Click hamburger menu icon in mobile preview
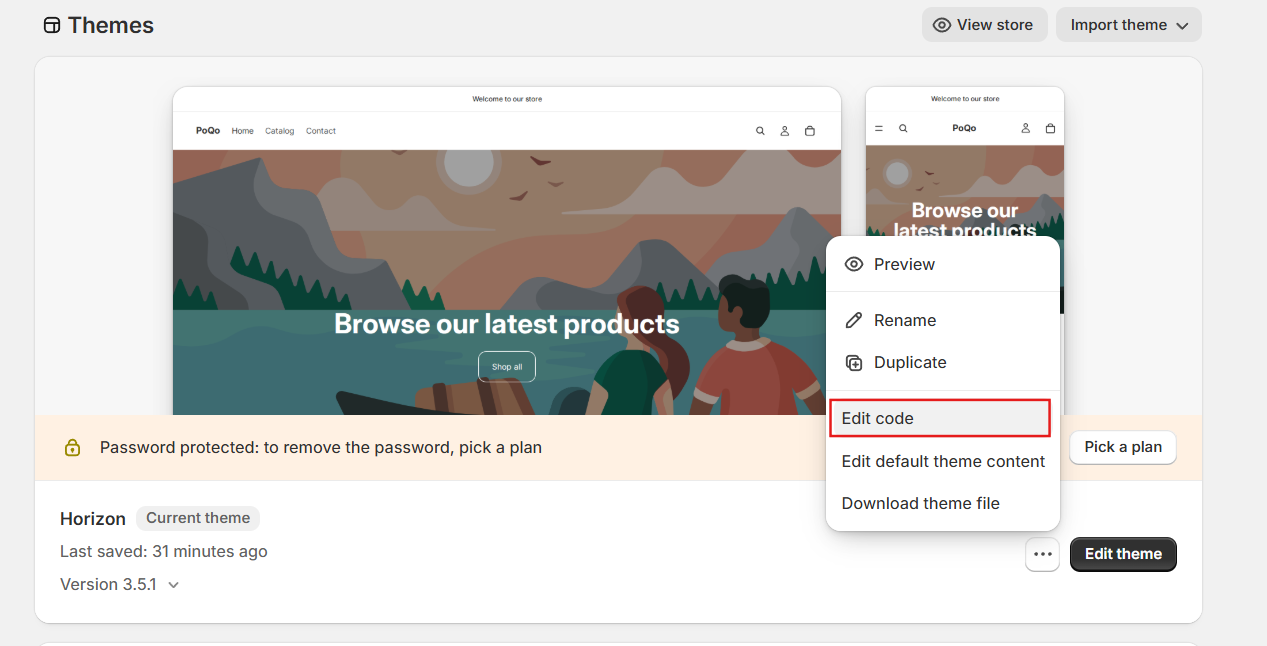The image size is (1267, 646). [879, 128]
